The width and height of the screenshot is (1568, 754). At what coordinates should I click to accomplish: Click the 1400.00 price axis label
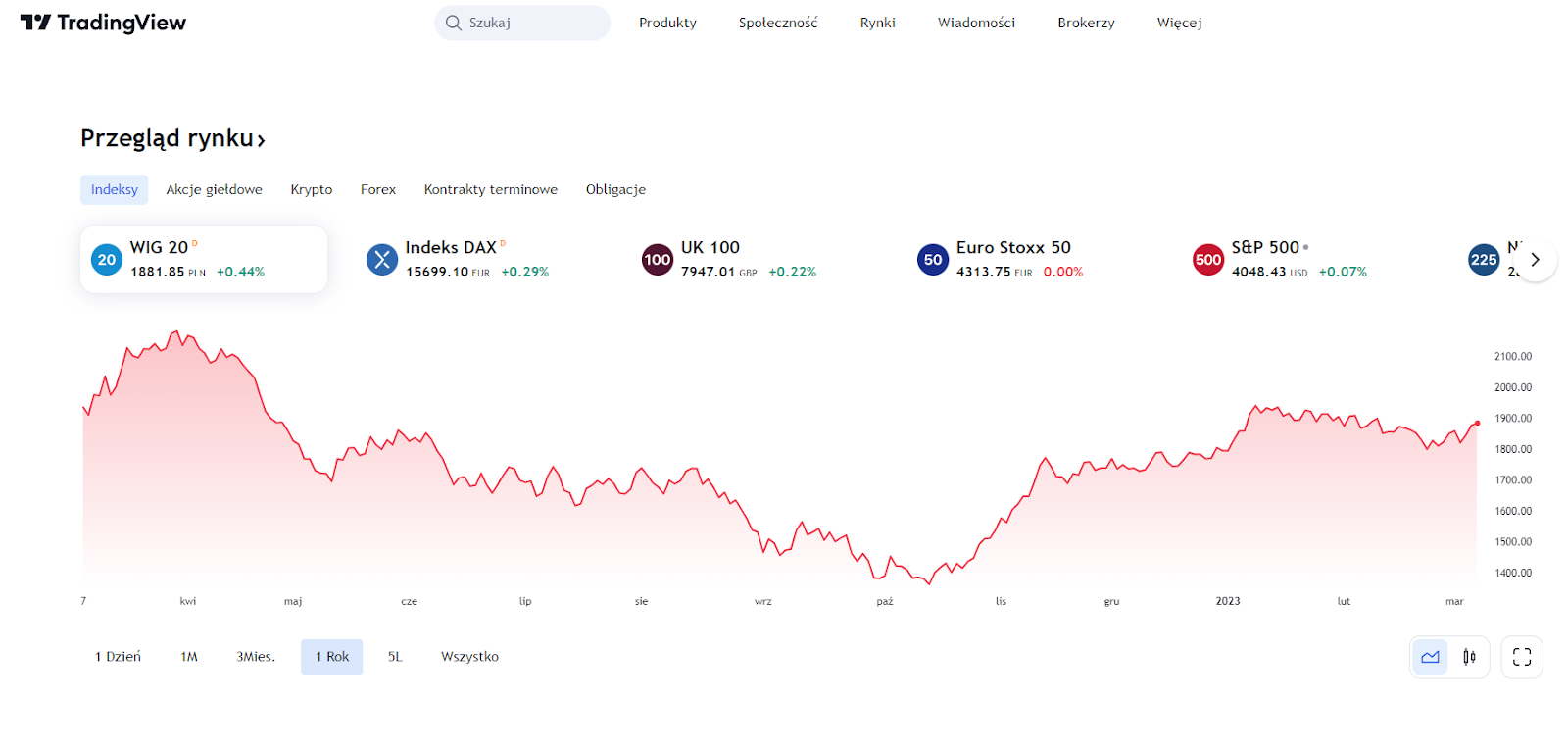pos(1512,573)
